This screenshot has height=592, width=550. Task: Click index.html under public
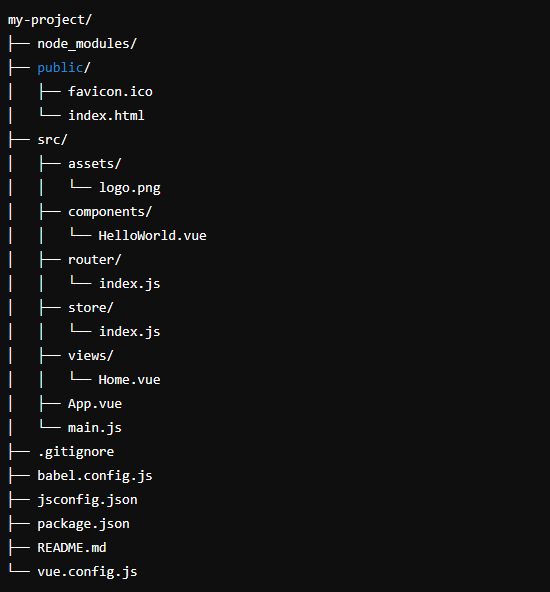pos(106,116)
